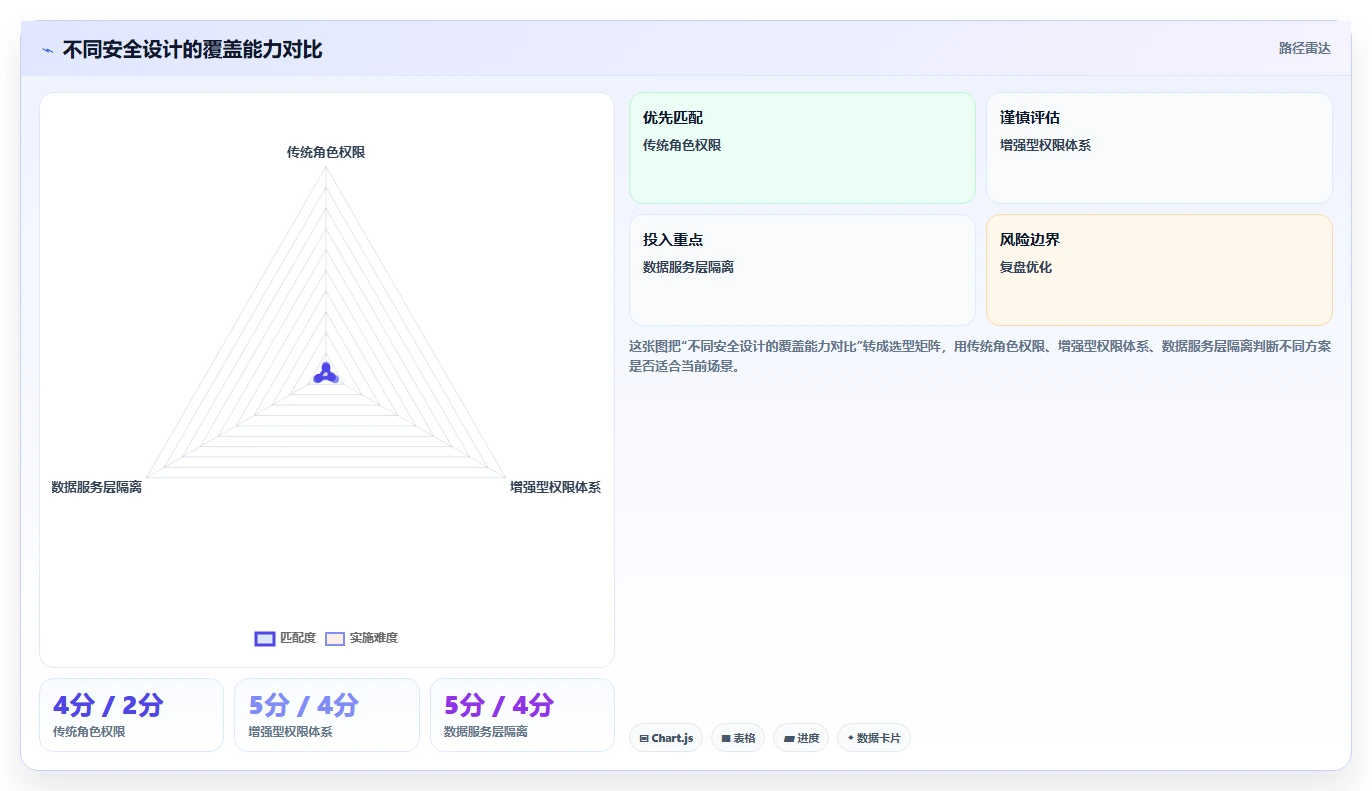Click the 匹配度 legend color box
The image size is (1372, 791).
(265, 639)
